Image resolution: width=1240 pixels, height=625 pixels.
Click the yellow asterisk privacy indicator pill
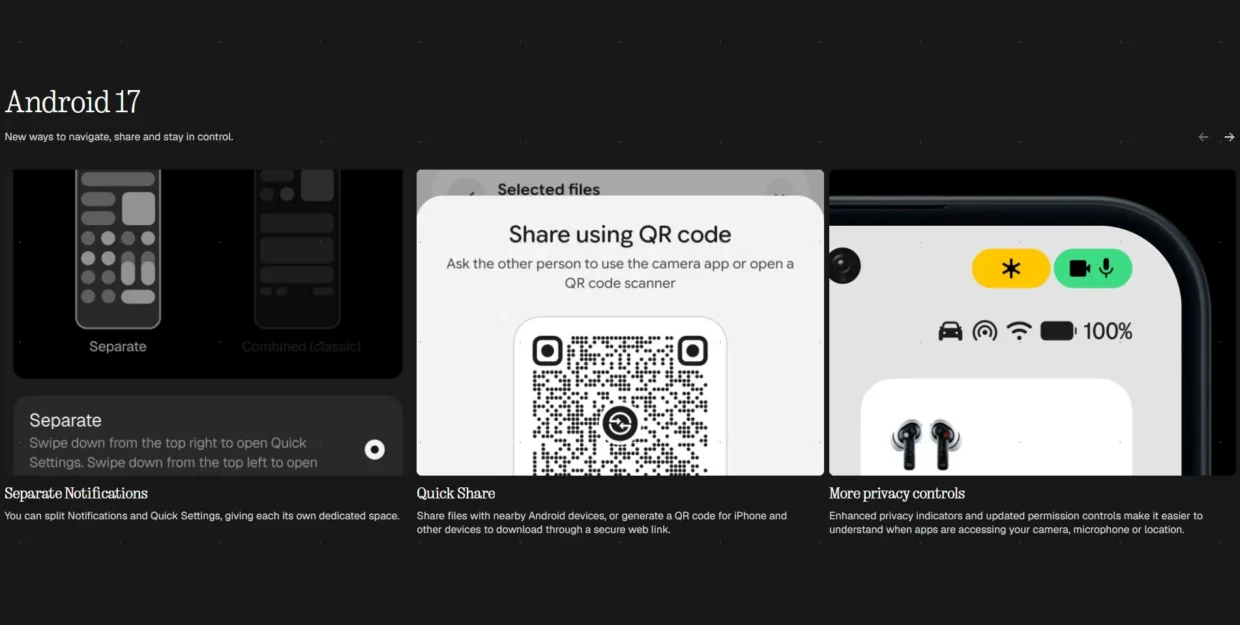tap(1011, 268)
